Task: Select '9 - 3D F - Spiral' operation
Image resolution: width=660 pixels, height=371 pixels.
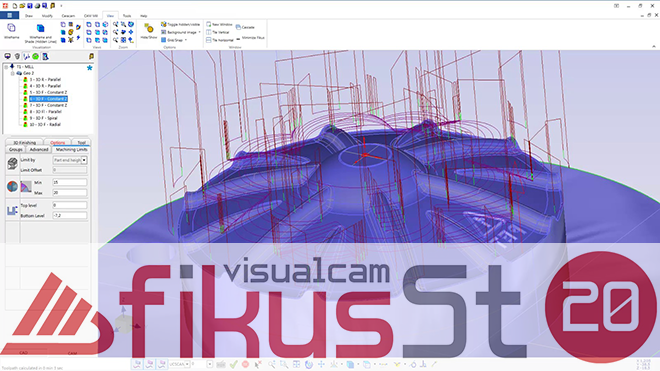Action: (43, 118)
